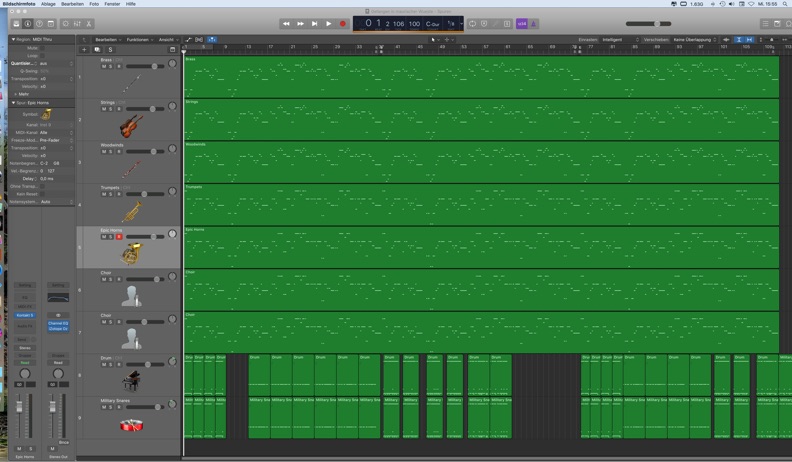This screenshot has width=792, height=462.
Task: Toggle the Flex view button
Action: pos(199,39)
